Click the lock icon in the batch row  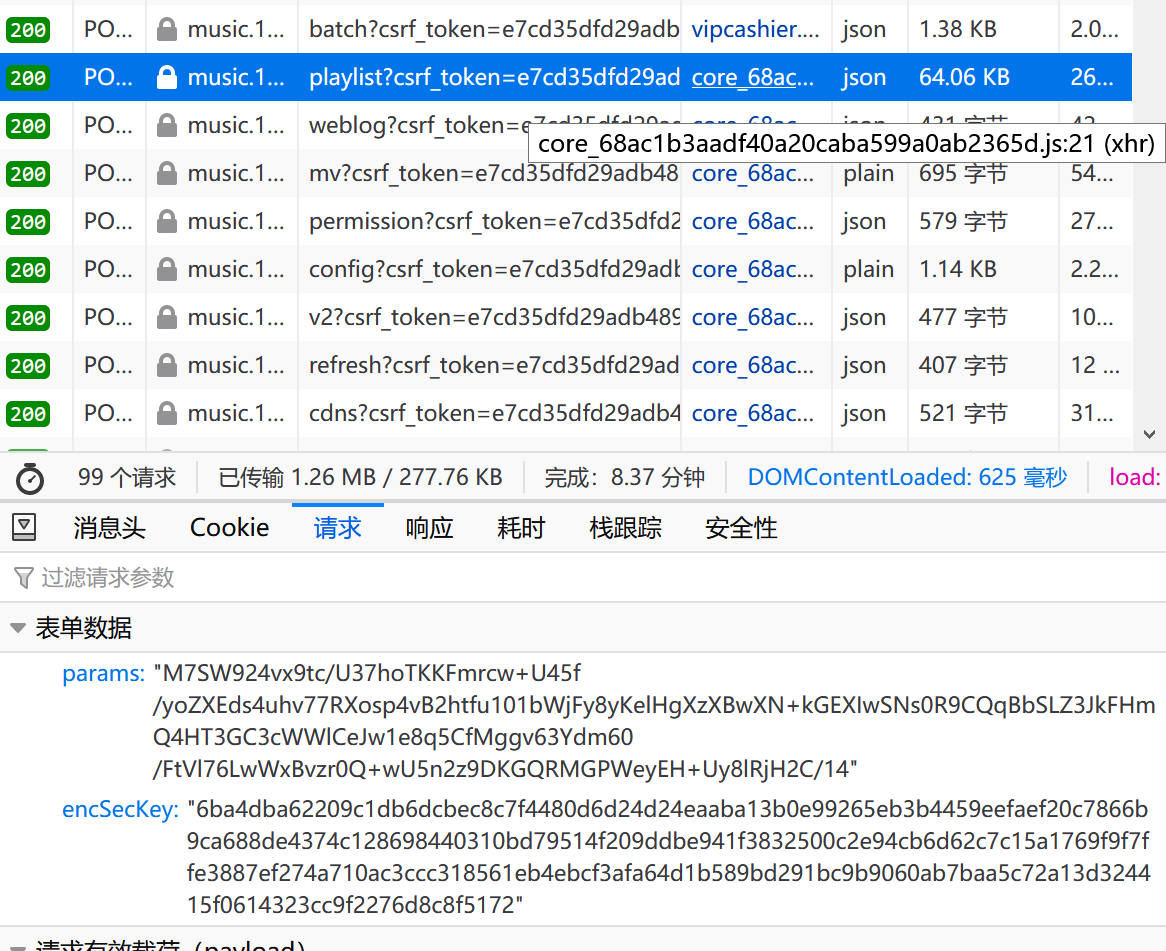(167, 30)
